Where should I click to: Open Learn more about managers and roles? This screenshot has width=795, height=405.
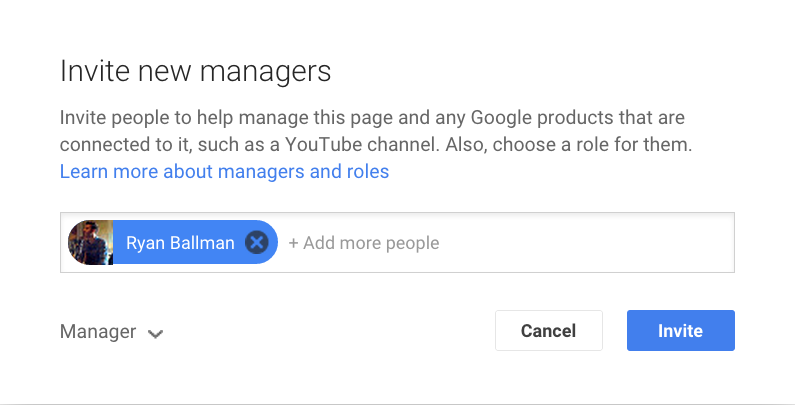pyautogui.click(x=224, y=171)
